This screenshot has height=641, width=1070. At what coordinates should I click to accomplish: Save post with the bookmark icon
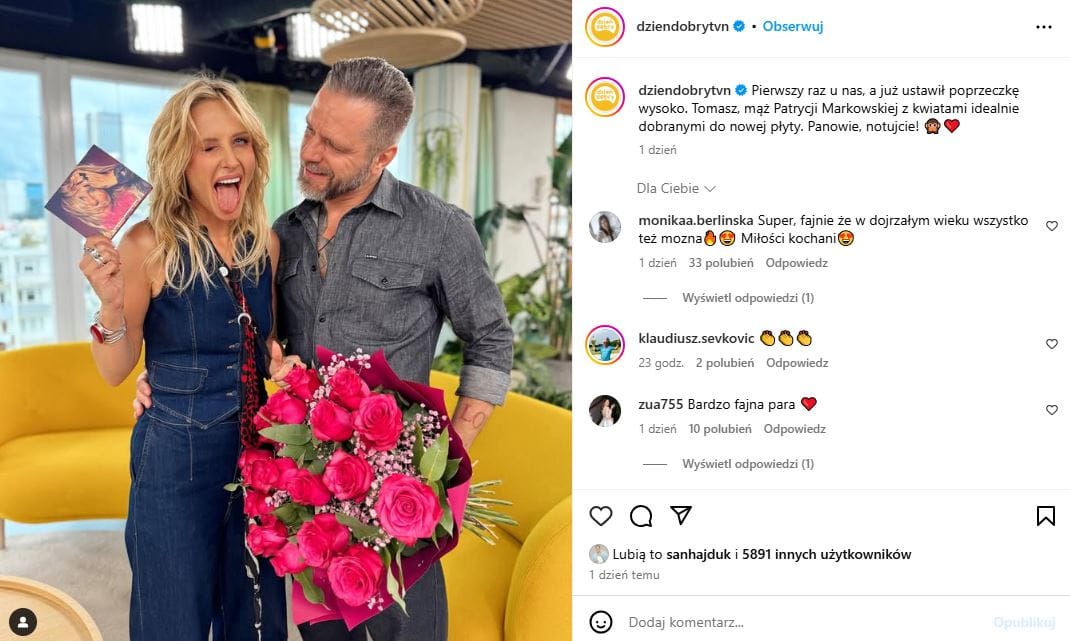(1045, 516)
